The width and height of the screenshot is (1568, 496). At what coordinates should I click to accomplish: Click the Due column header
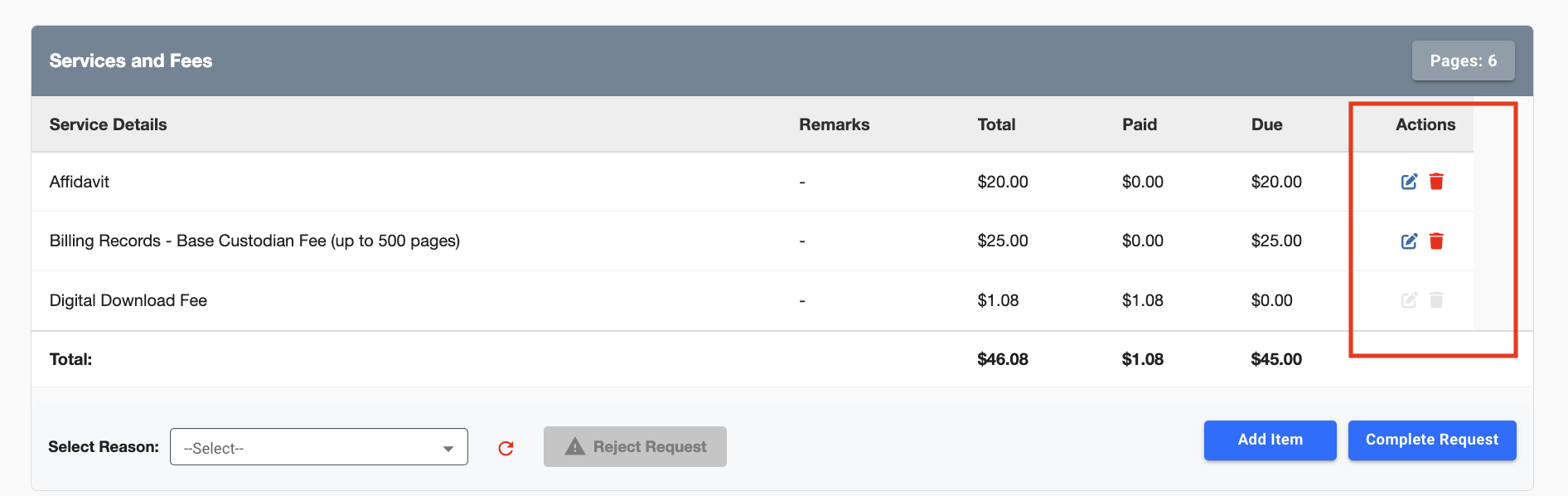tap(1266, 124)
